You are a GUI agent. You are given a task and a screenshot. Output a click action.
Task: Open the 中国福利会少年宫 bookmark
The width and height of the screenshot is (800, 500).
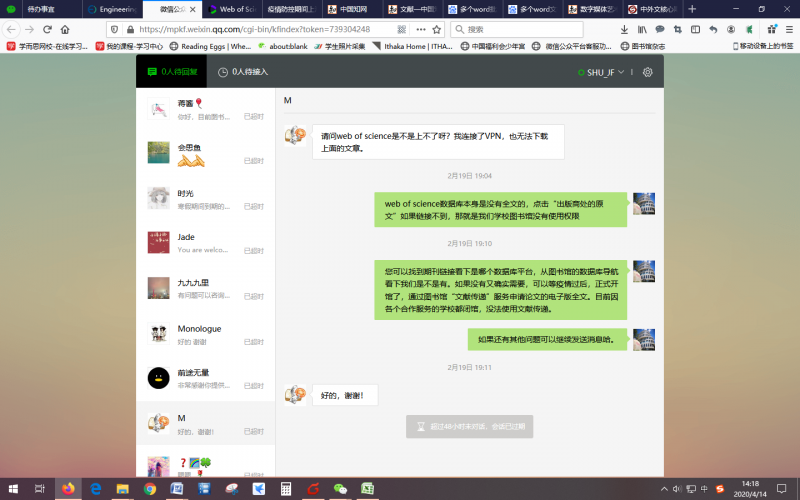pyautogui.click(x=493, y=46)
